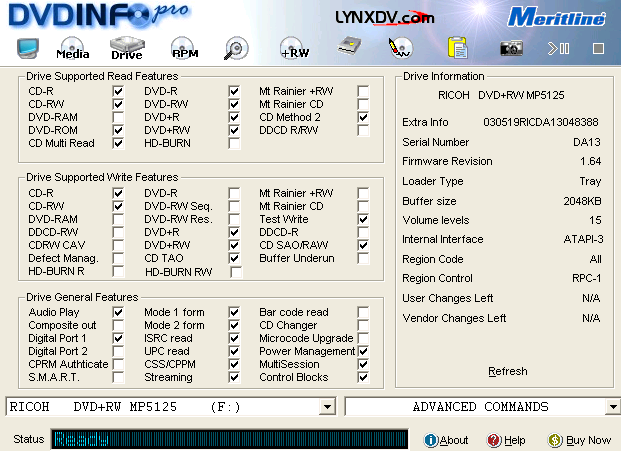
Task: Click the disc with pen icon
Action: pyautogui.click(x=400, y=48)
